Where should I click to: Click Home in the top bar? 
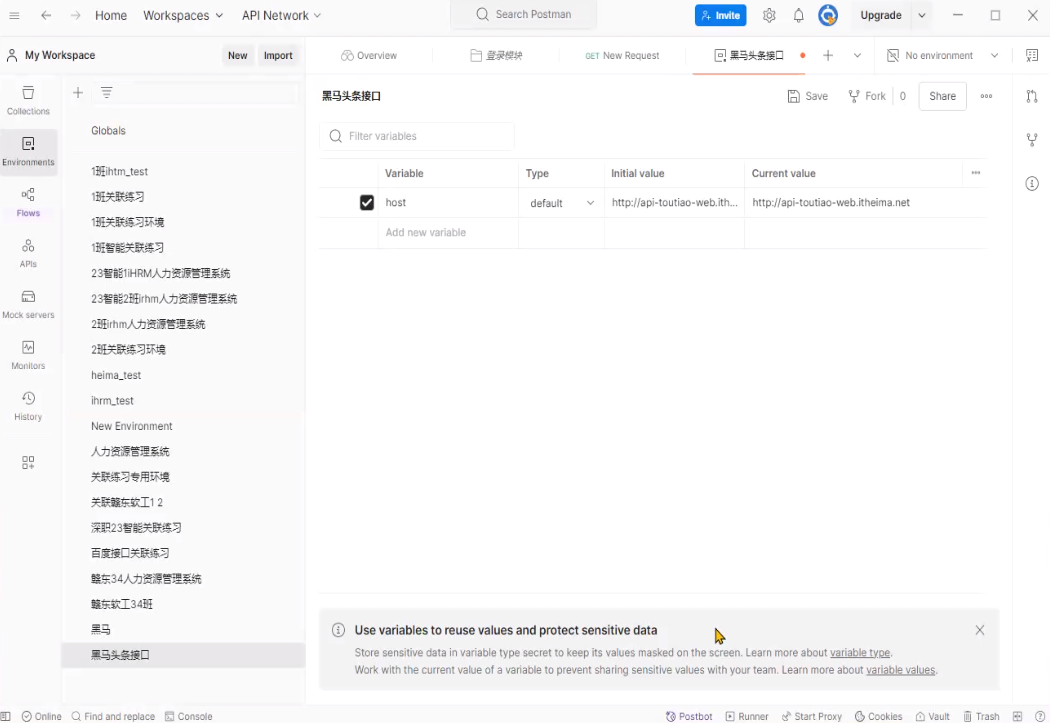[110, 15]
